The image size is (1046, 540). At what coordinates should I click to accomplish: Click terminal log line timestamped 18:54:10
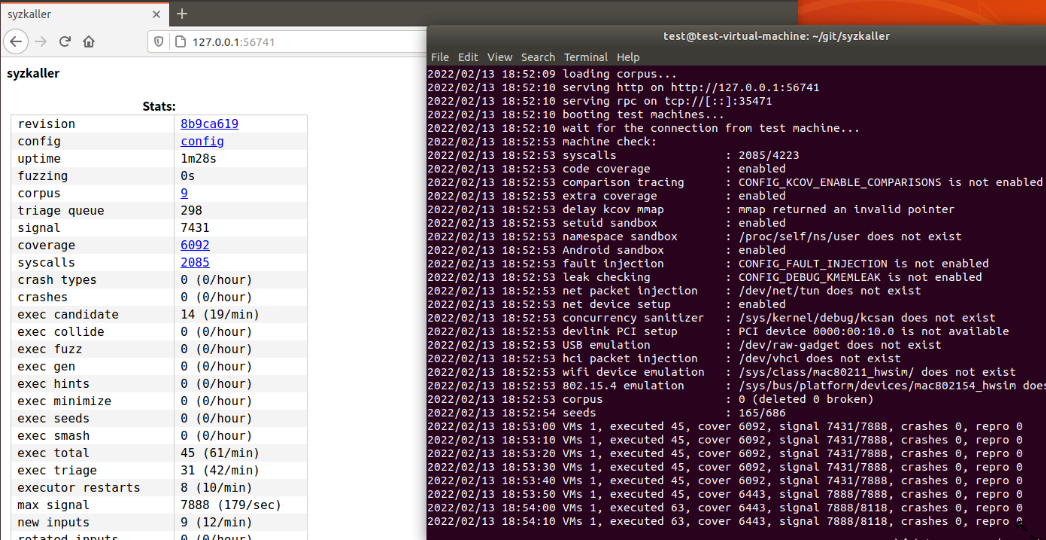(x=724, y=521)
